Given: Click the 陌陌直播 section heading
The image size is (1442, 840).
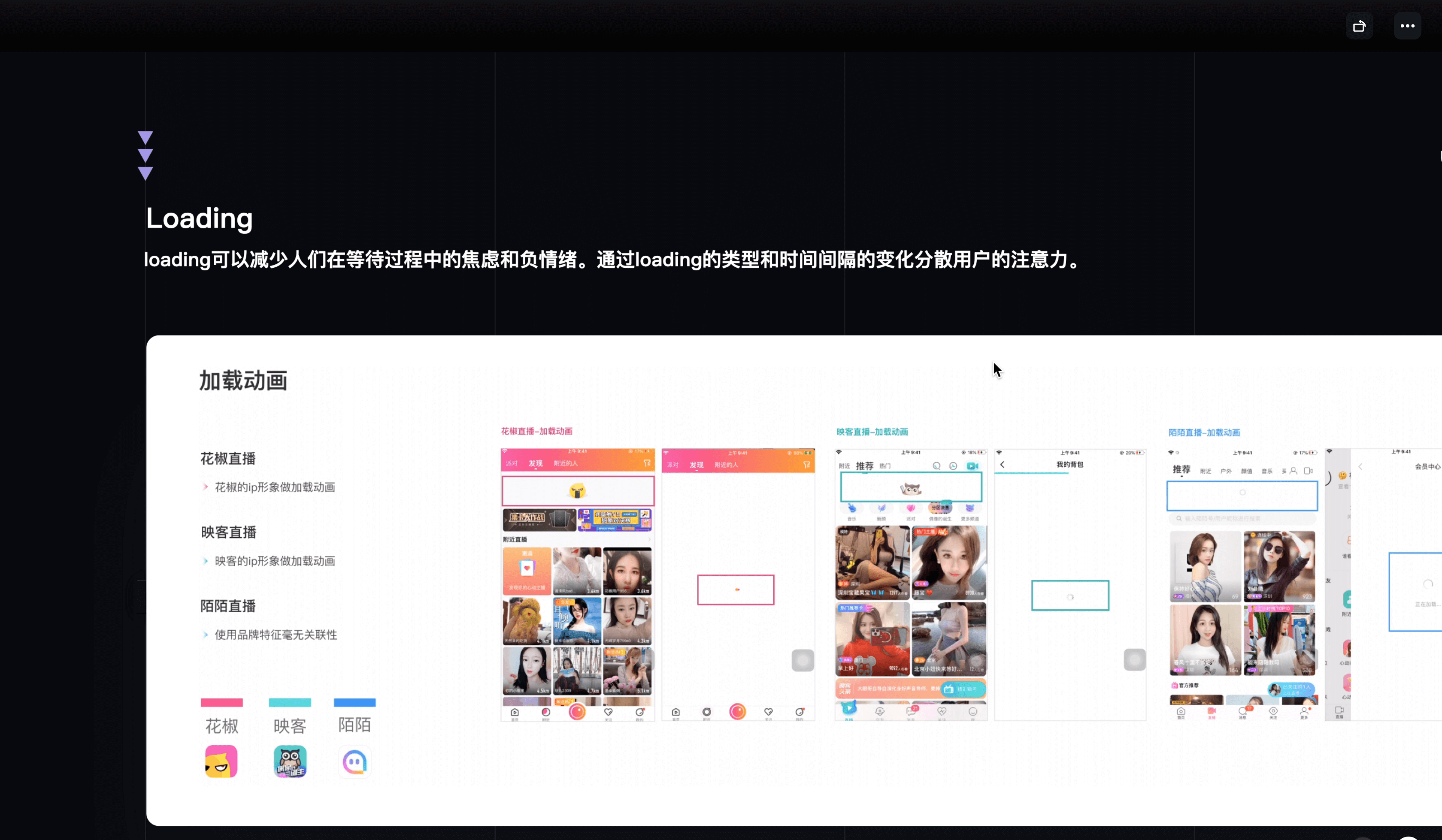Looking at the screenshot, I should click(228, 606).
